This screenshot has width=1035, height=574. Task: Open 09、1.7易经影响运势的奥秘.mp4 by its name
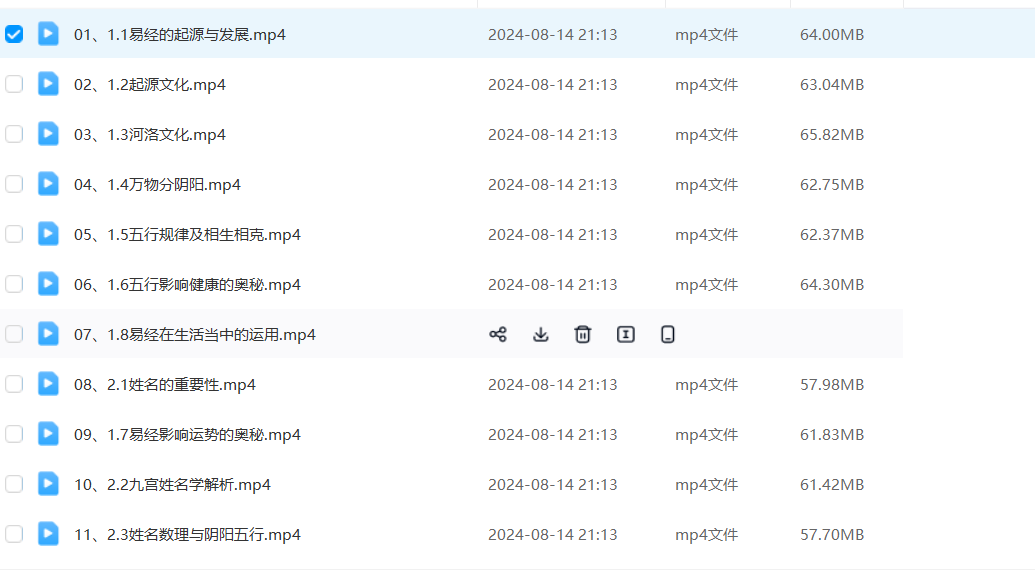187,435
